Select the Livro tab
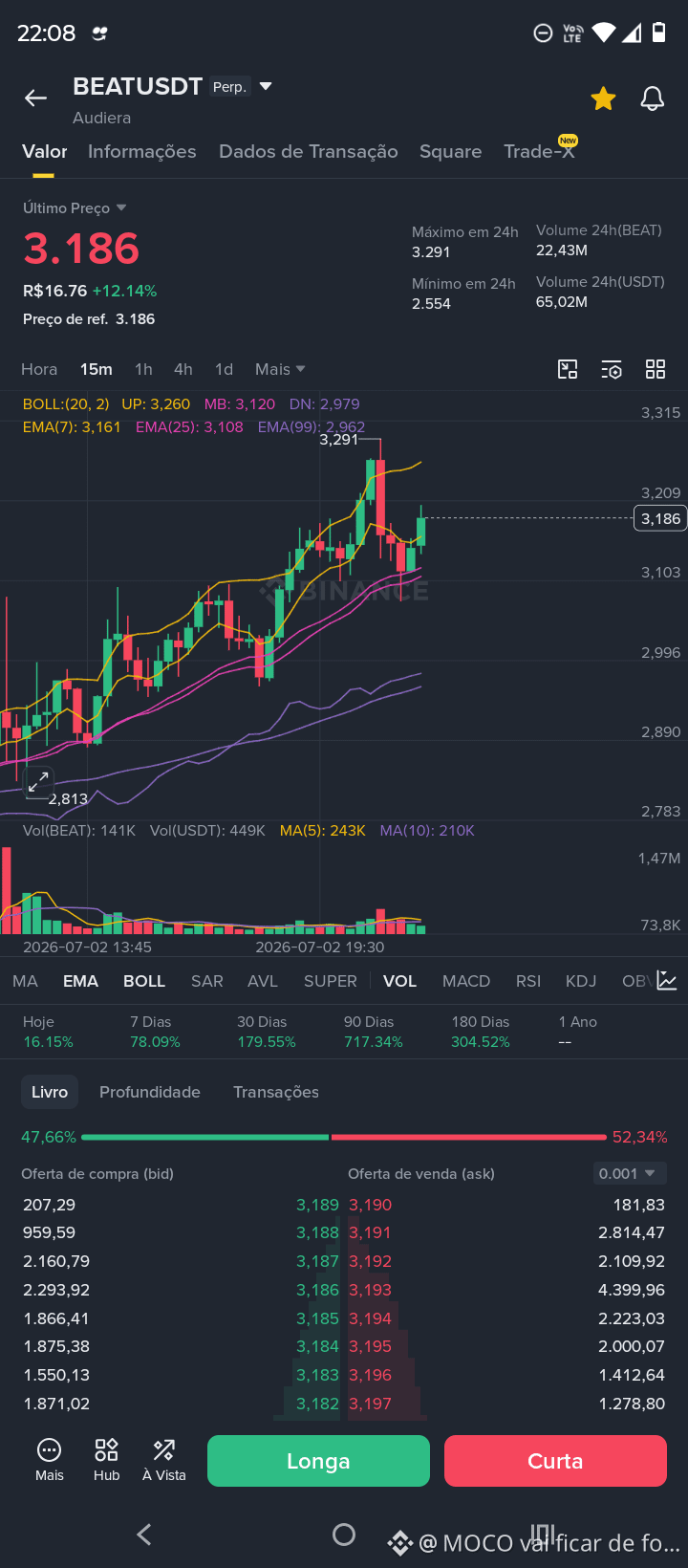This screenshot has width=688, height=1568. [x=50, y=1092]
